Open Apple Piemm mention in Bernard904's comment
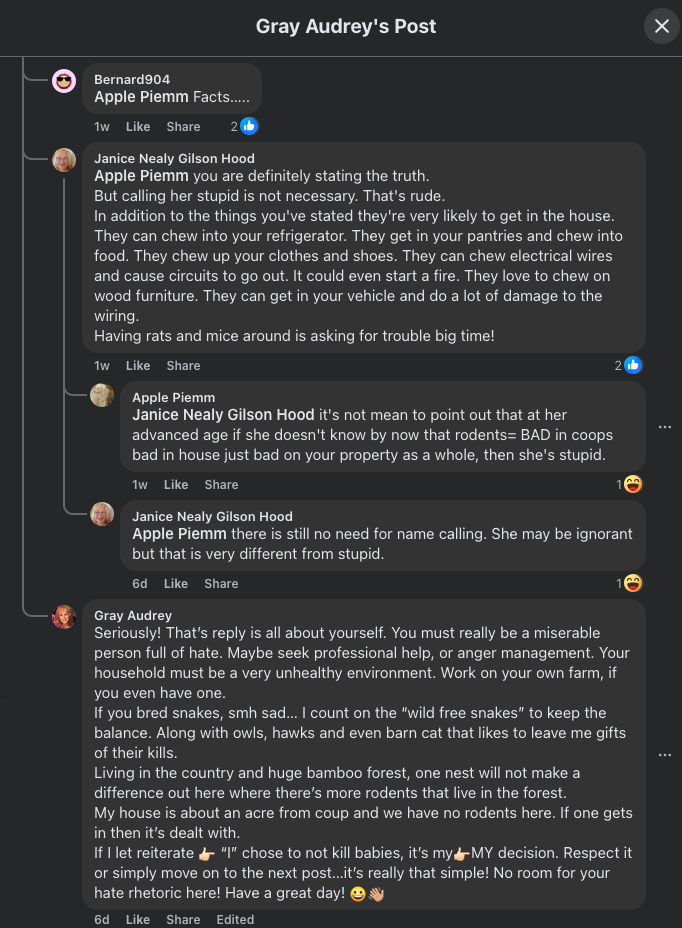The height and width of the screenshot is (928, 682). point(141,96)
